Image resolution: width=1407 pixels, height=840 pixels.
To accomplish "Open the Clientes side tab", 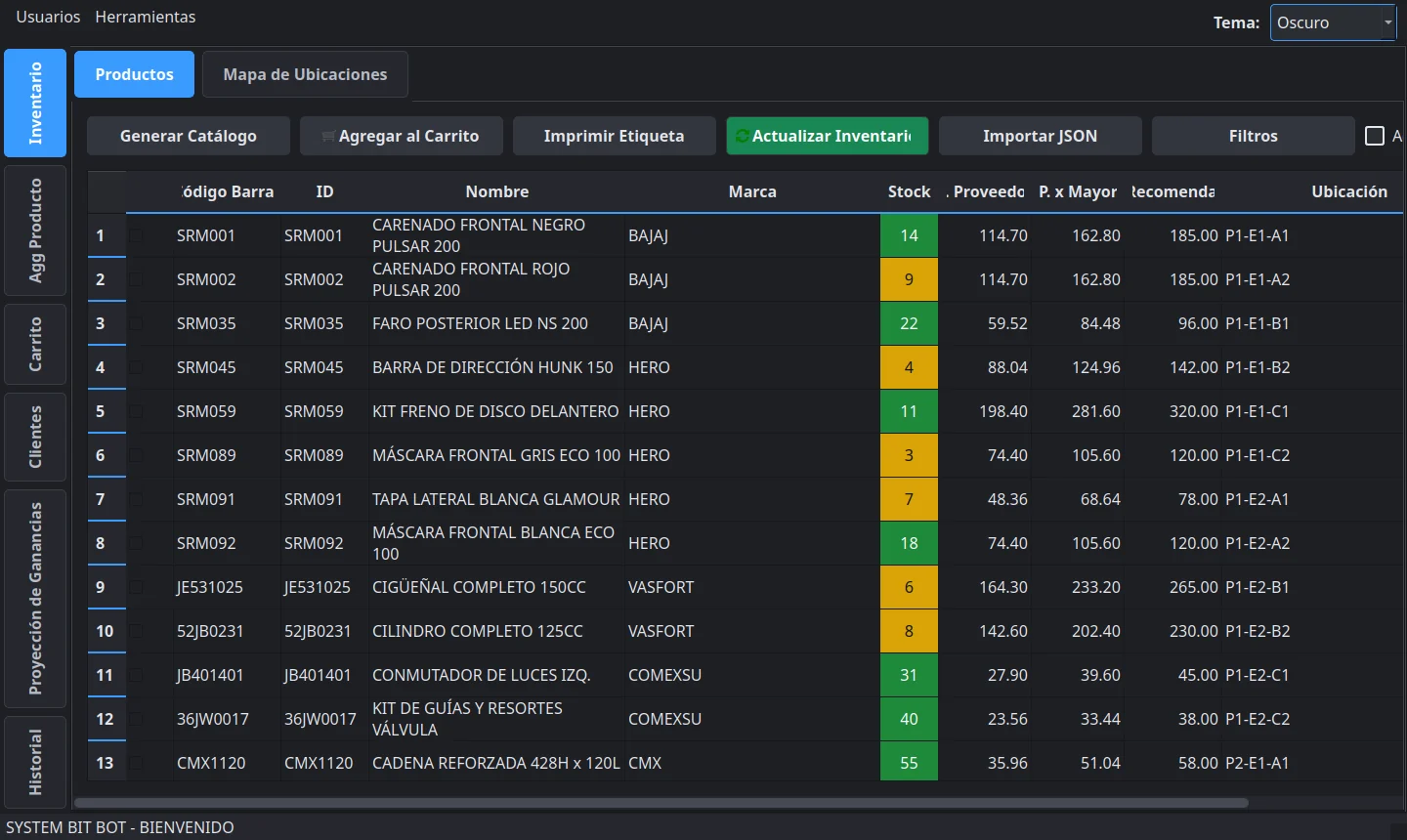I will pos(35,437).
